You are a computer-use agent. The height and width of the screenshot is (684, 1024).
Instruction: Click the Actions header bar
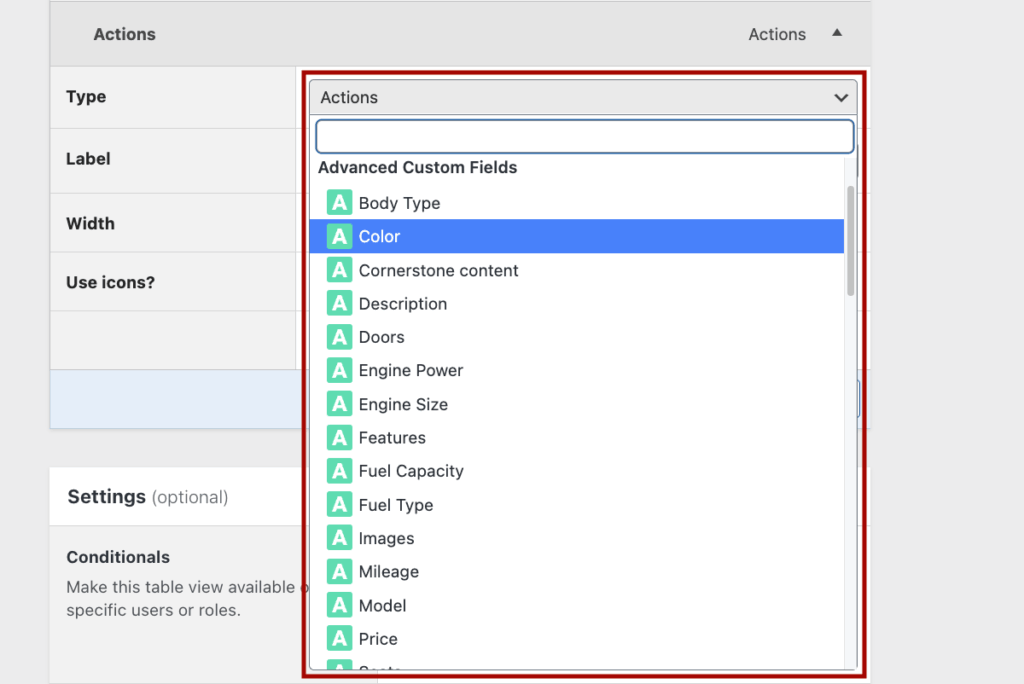[124, 33]
